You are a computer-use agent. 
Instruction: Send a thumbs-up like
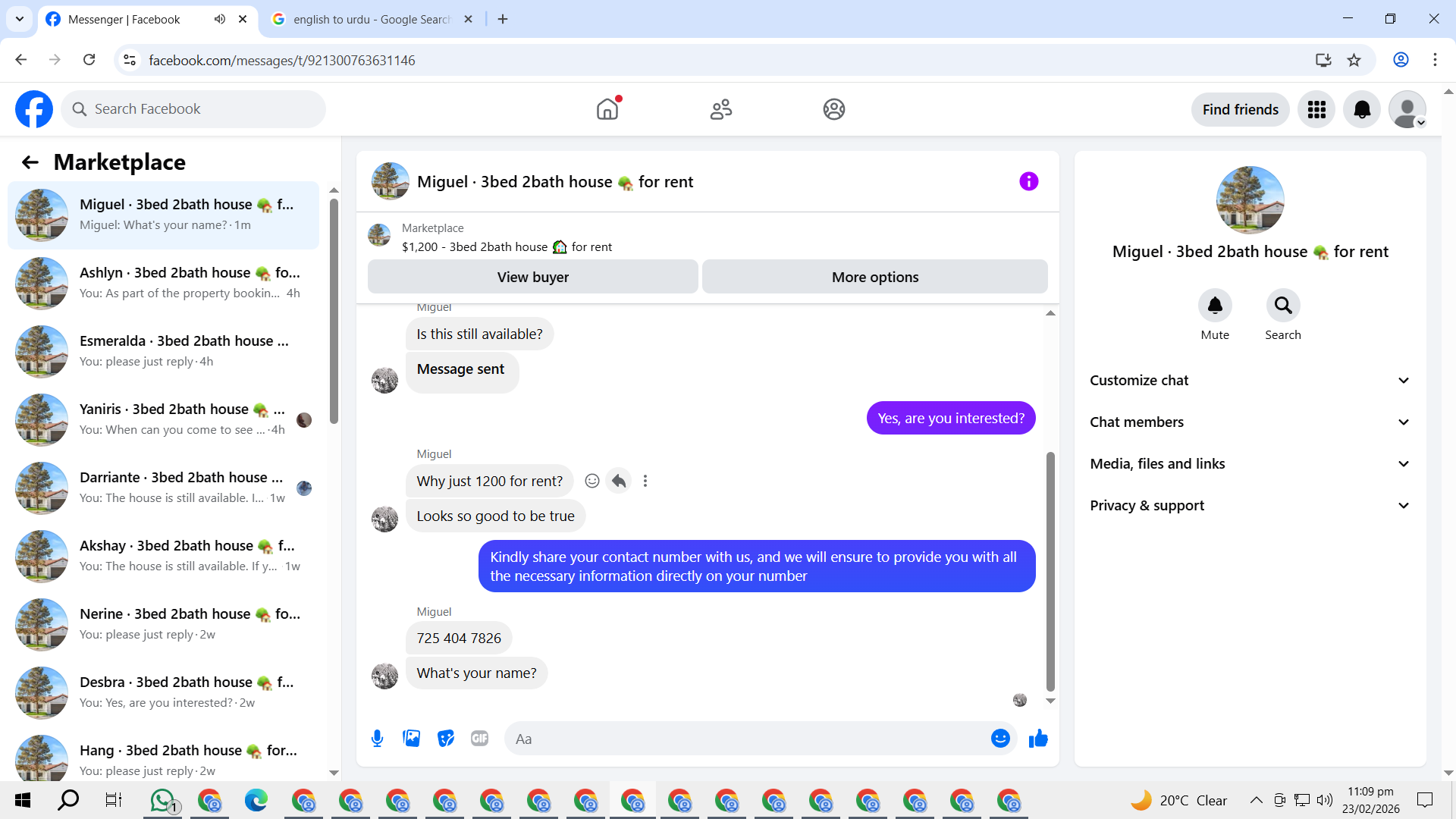[1038, 738]
